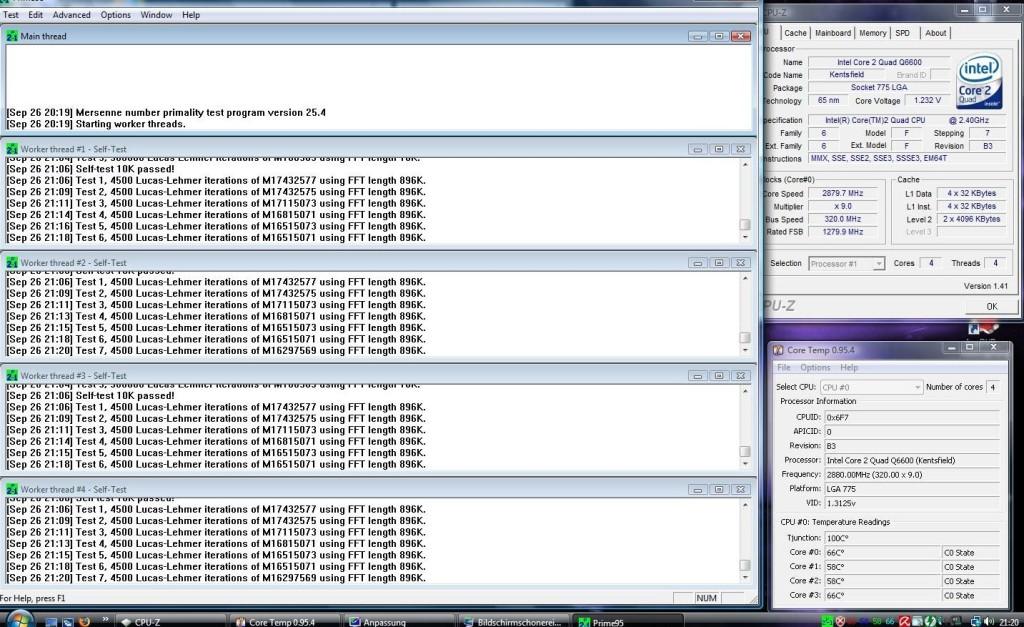Switch to CPU-Z via the taskbar button

pyautogui.click(x=172, y=622)
